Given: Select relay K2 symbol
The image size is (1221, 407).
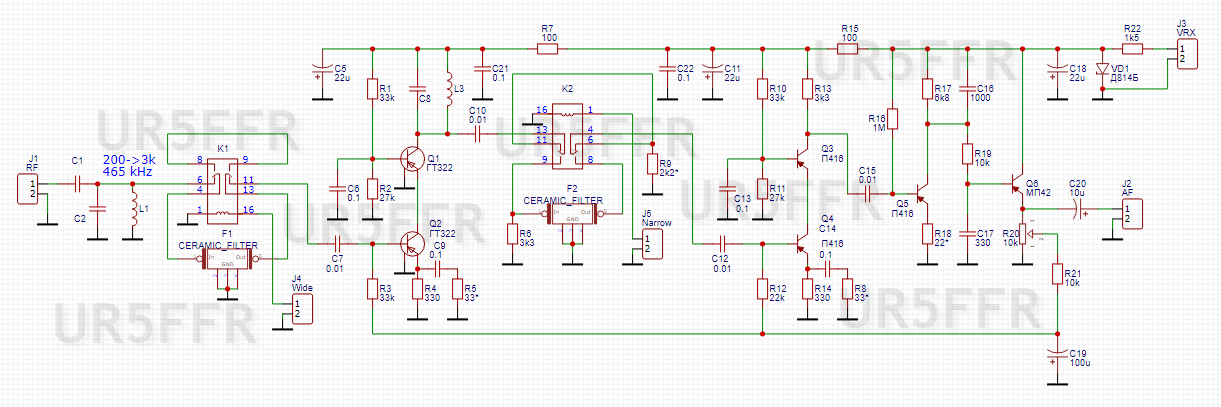Looking at the screenshot, I should (x=567, y=134).
